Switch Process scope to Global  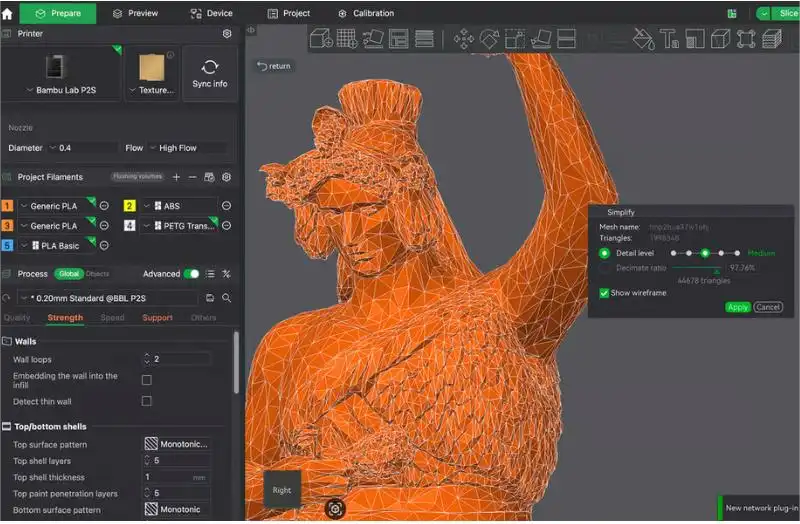click(68, 274)
